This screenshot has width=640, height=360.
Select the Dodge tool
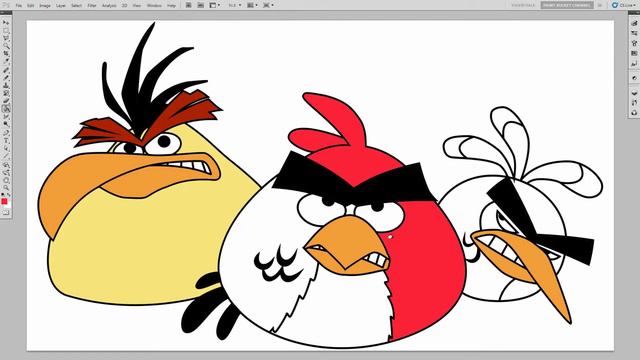(6, 124)
